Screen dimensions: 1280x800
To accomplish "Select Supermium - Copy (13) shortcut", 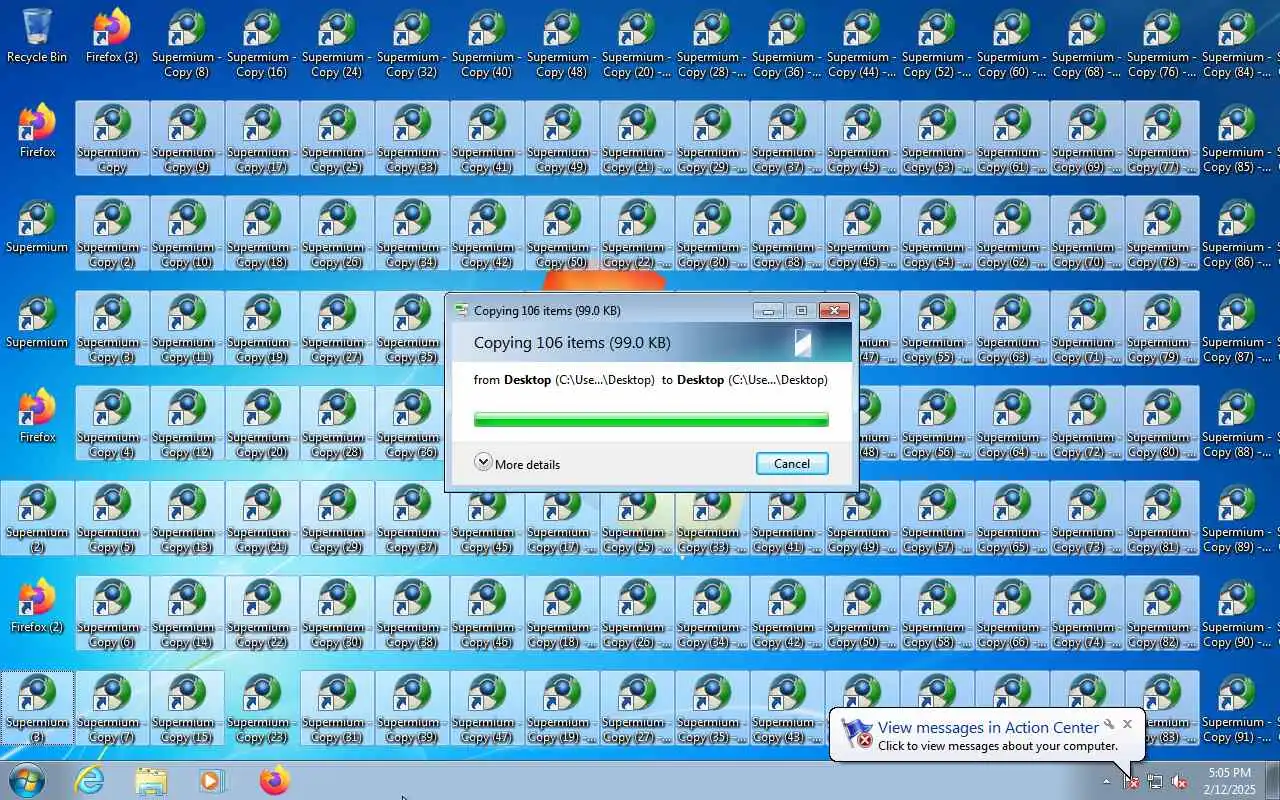I will coord(187,518).
